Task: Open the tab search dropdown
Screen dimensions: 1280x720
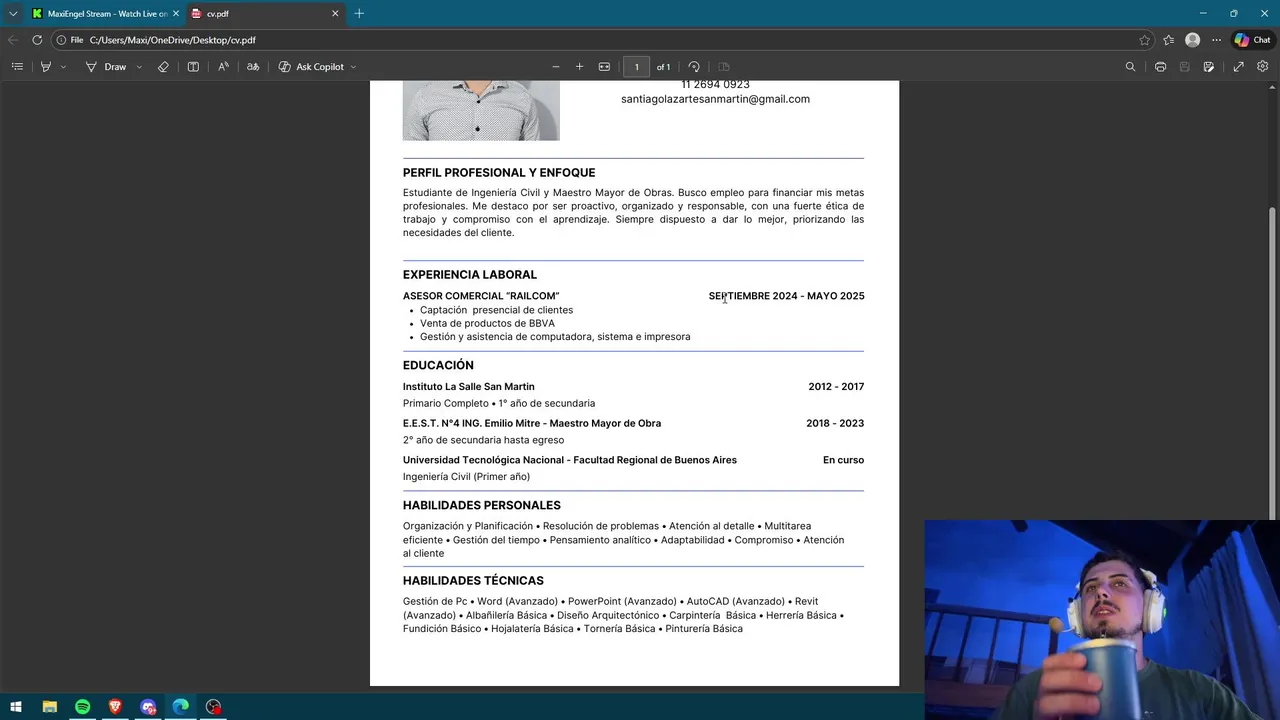Action: click(x=13, y=14)
